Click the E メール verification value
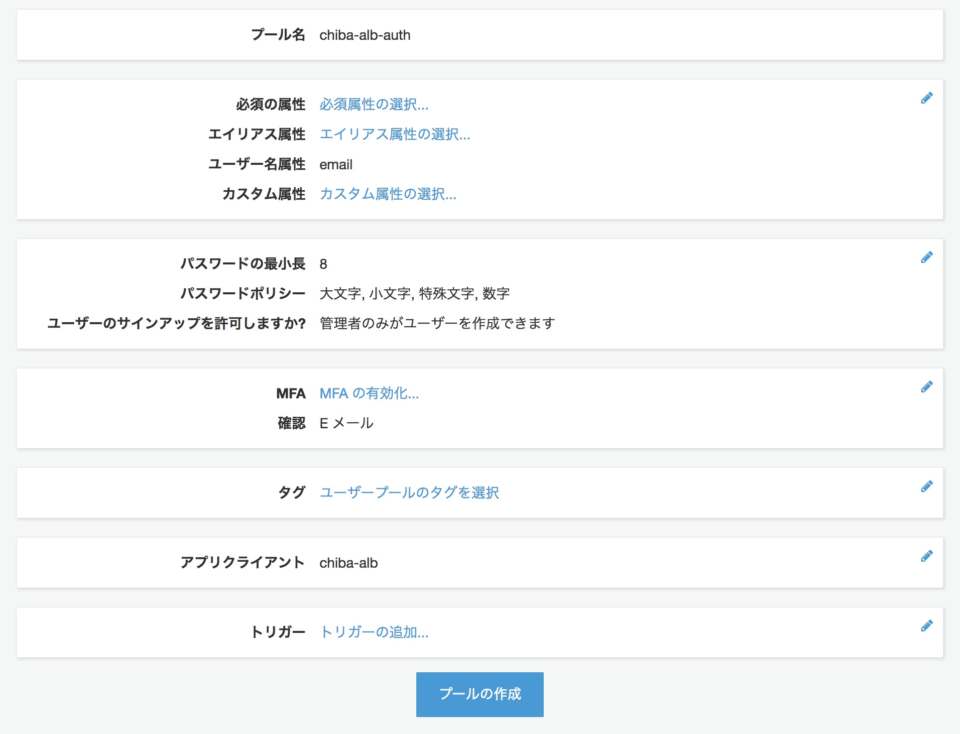 [x=346, y=423]
